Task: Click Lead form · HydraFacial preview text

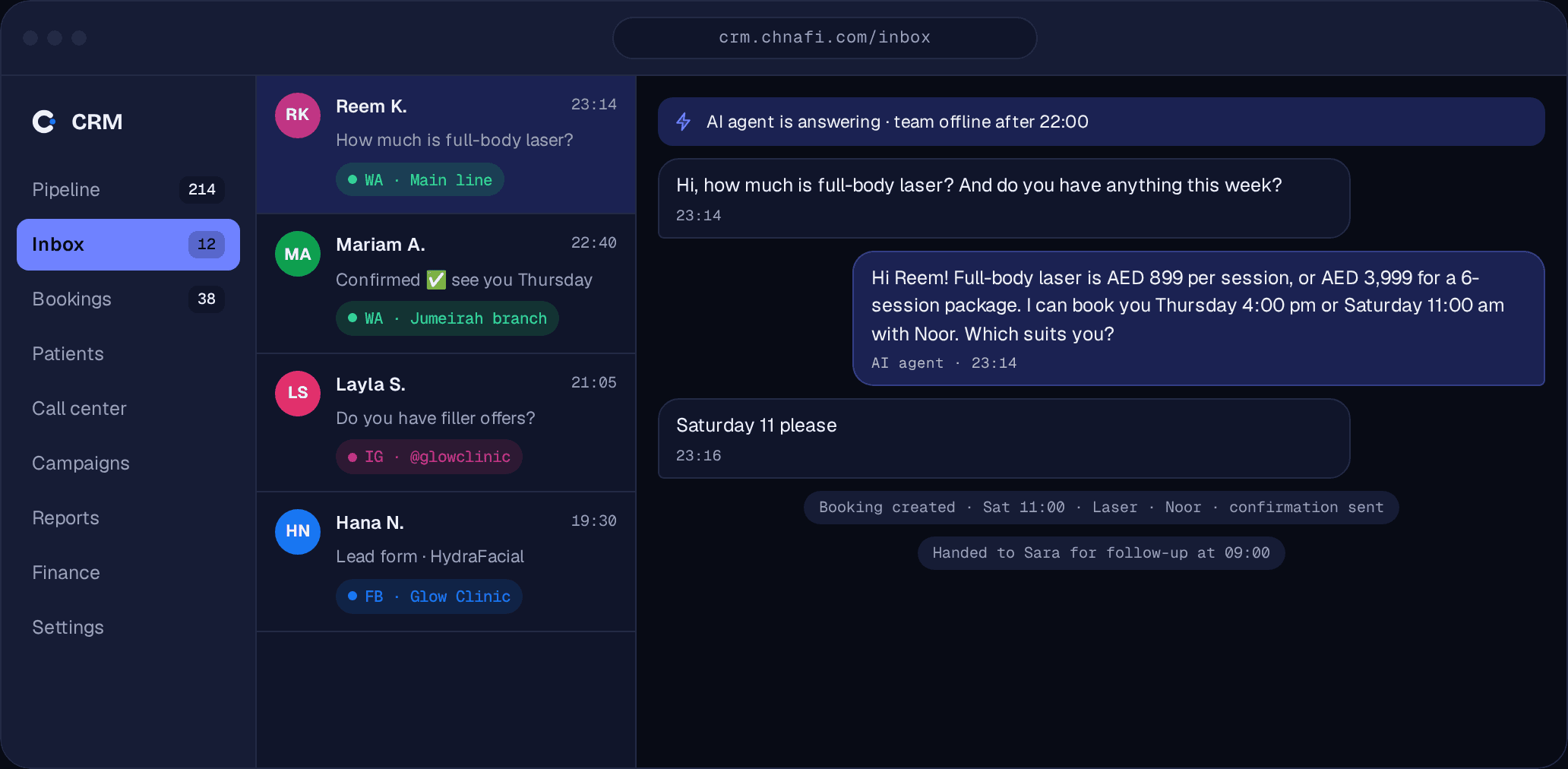Action: [x=430, y=557]
